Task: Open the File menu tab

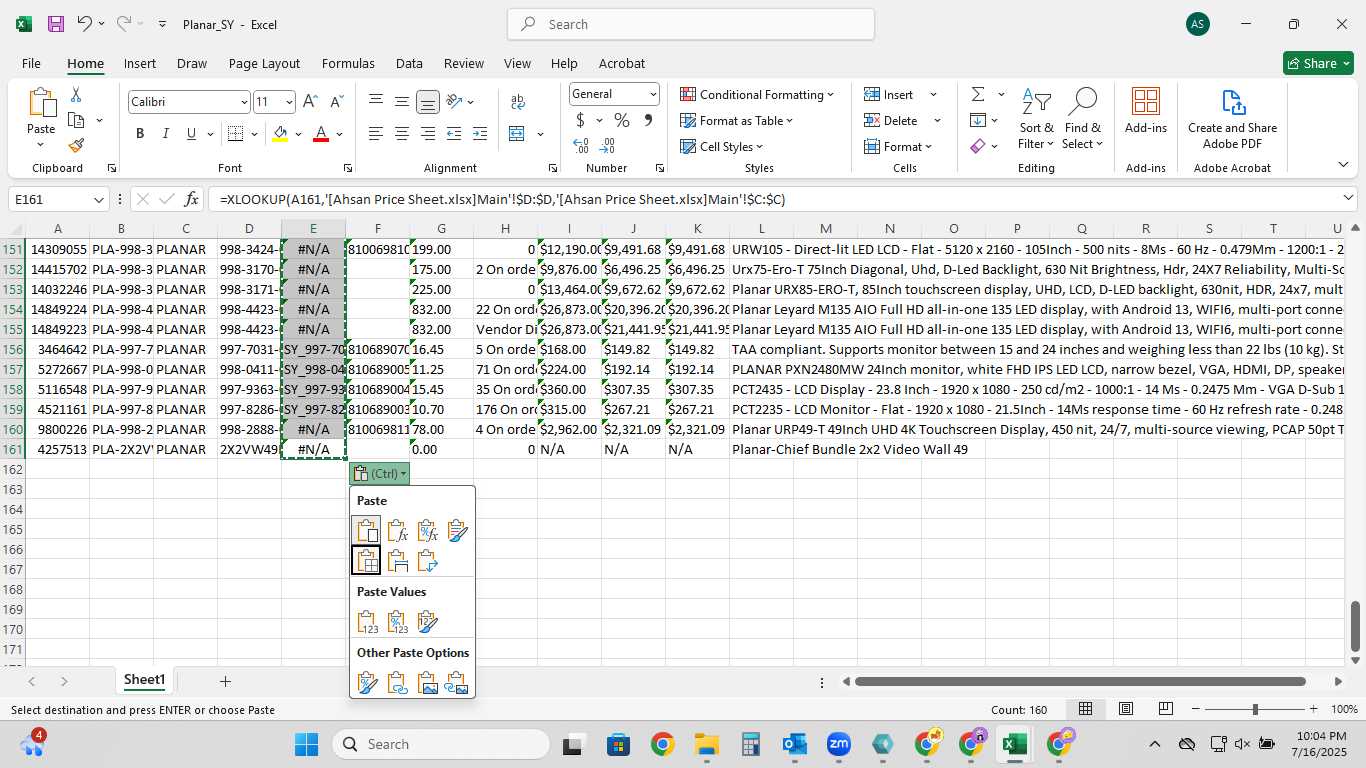Action: point(31,63)
